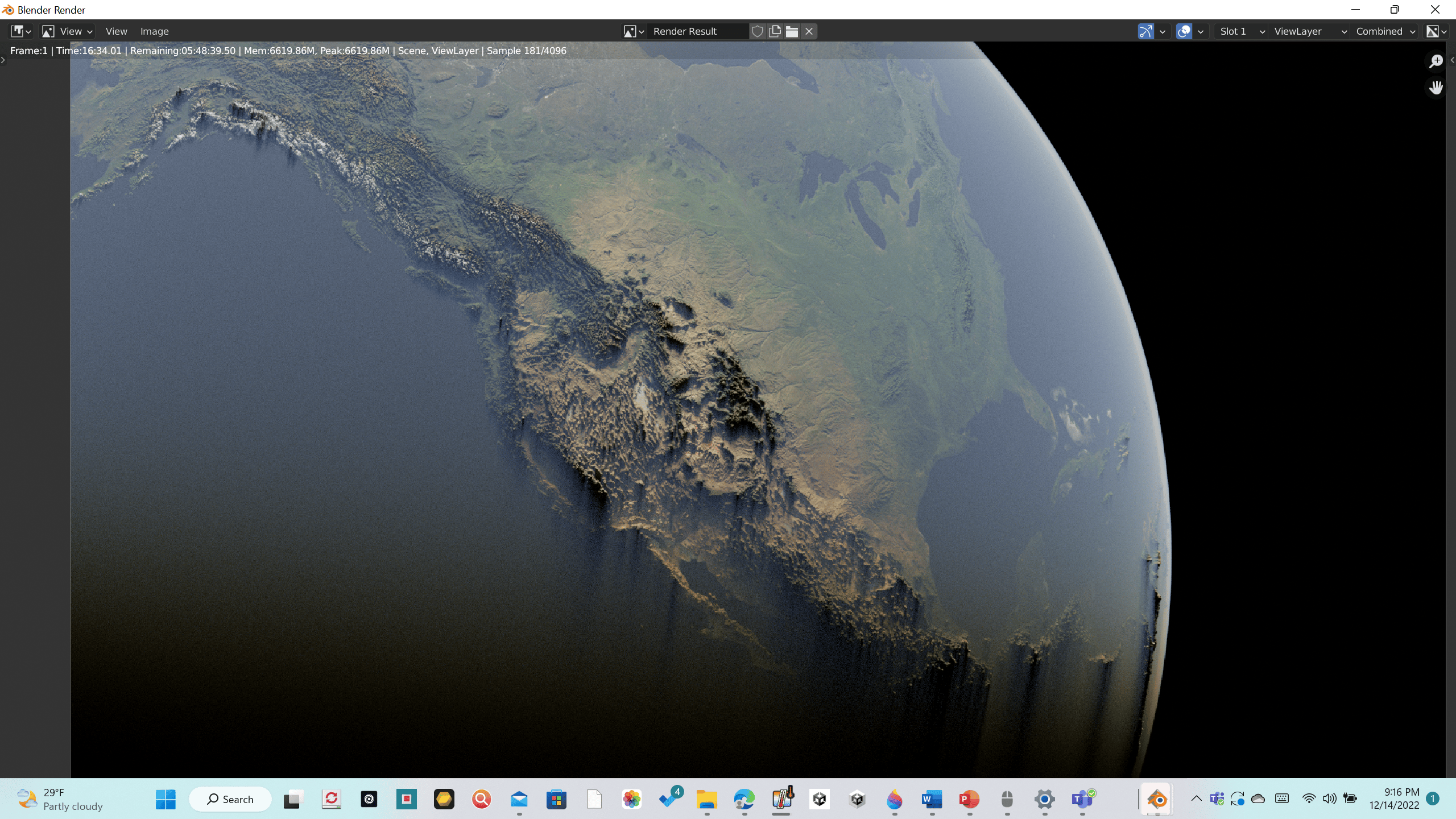This screenshot has width=1456, height=819.
Task: Click the new image copy icon
Action: (x=775, y=31)
